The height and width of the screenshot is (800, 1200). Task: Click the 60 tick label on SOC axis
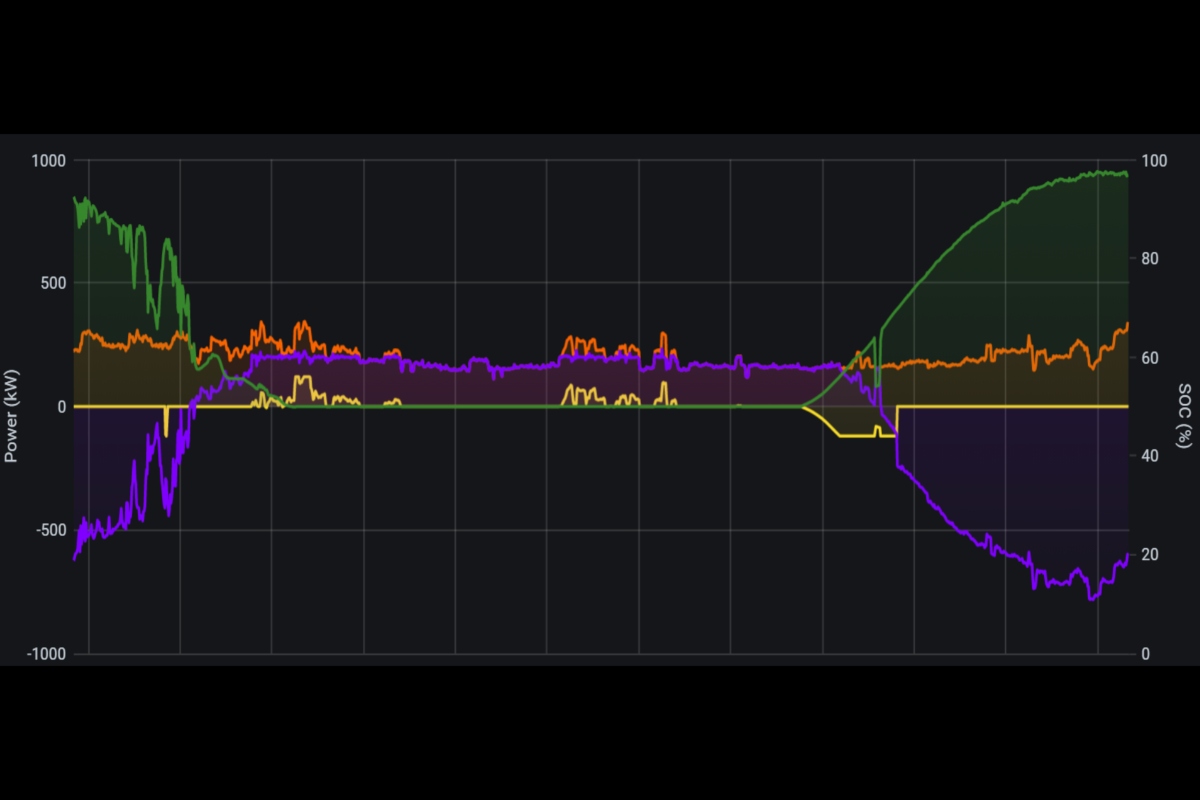(1149, 358)
